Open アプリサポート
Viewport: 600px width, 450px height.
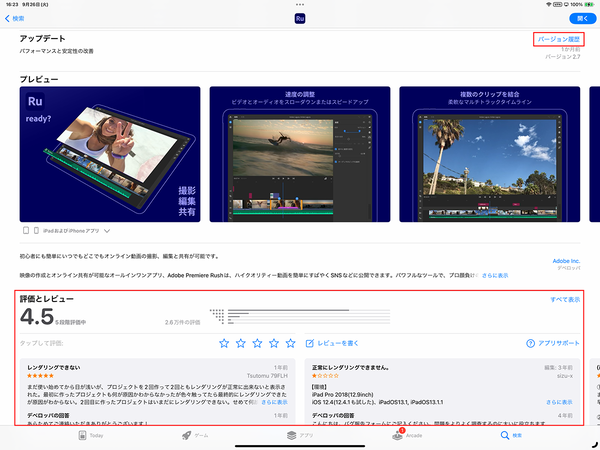(553, 343)
